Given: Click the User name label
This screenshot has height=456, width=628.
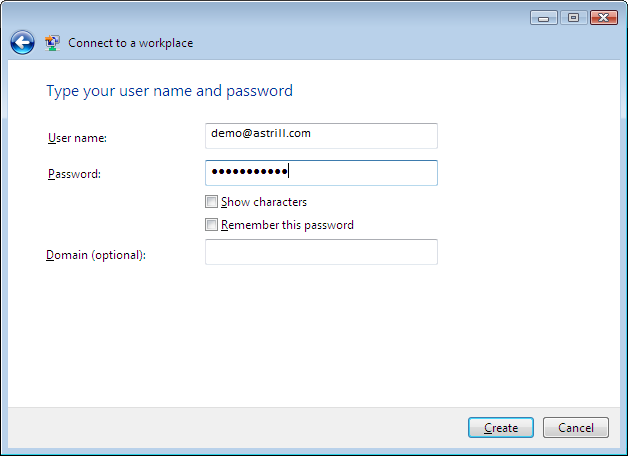Looking at the screenshot, I should click(x=77, y=138).
